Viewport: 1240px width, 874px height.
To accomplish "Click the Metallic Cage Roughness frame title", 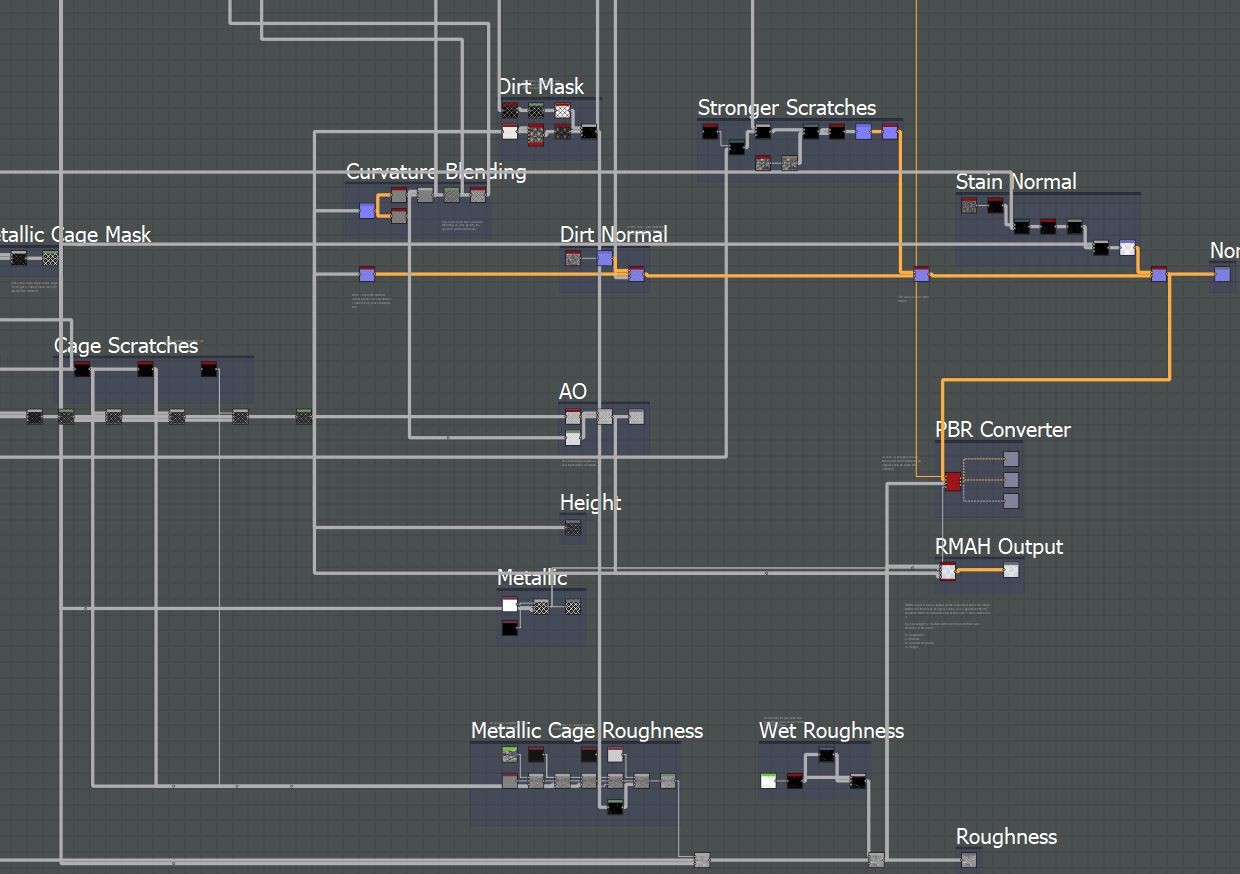I will point(587,731).
